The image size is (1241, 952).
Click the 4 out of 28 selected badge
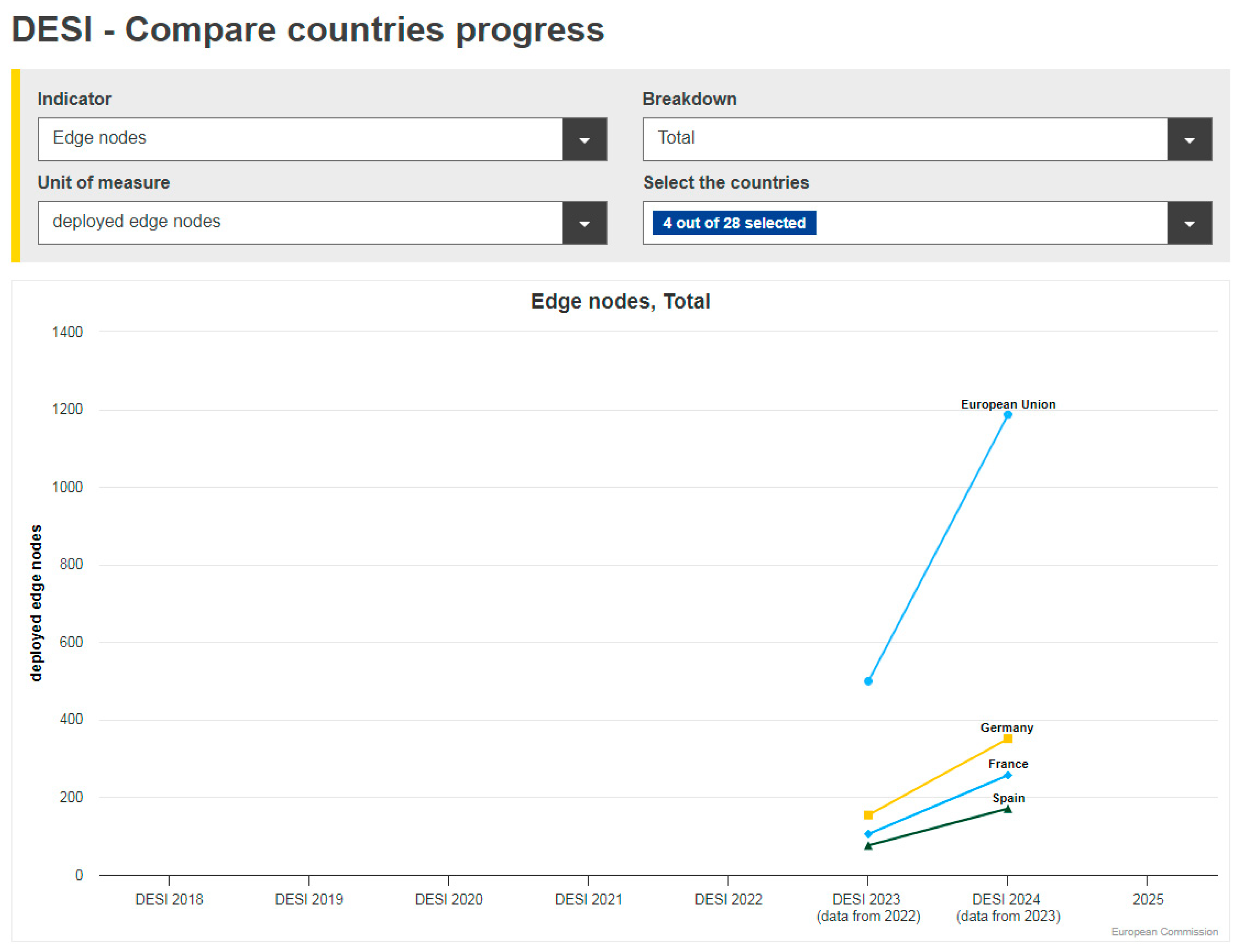tap(734, 223)
